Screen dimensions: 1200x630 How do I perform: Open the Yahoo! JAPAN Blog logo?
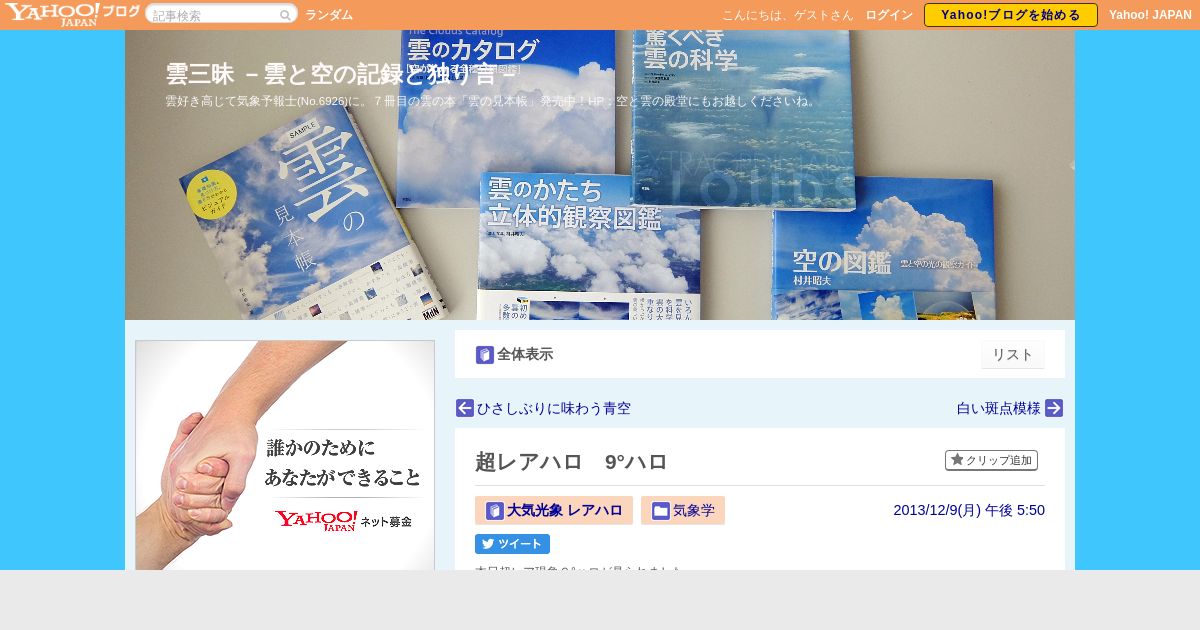[72, 14]
